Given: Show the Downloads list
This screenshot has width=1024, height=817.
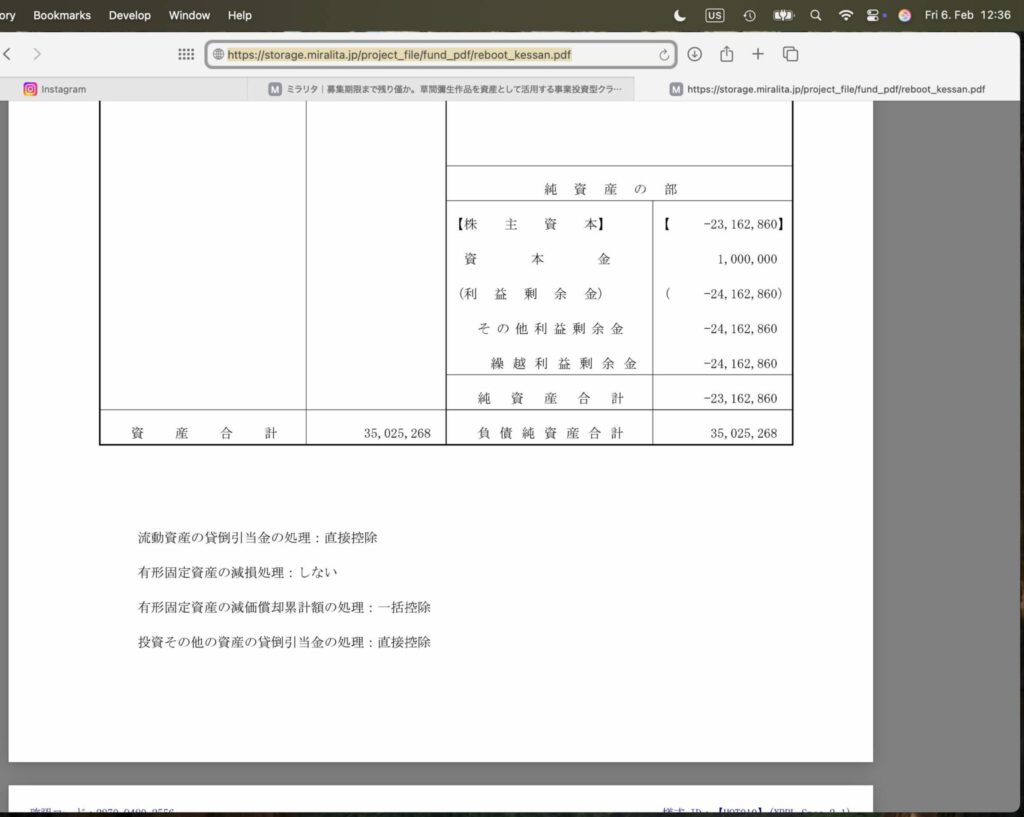Looking at the screenshot, I should (694, 54).
